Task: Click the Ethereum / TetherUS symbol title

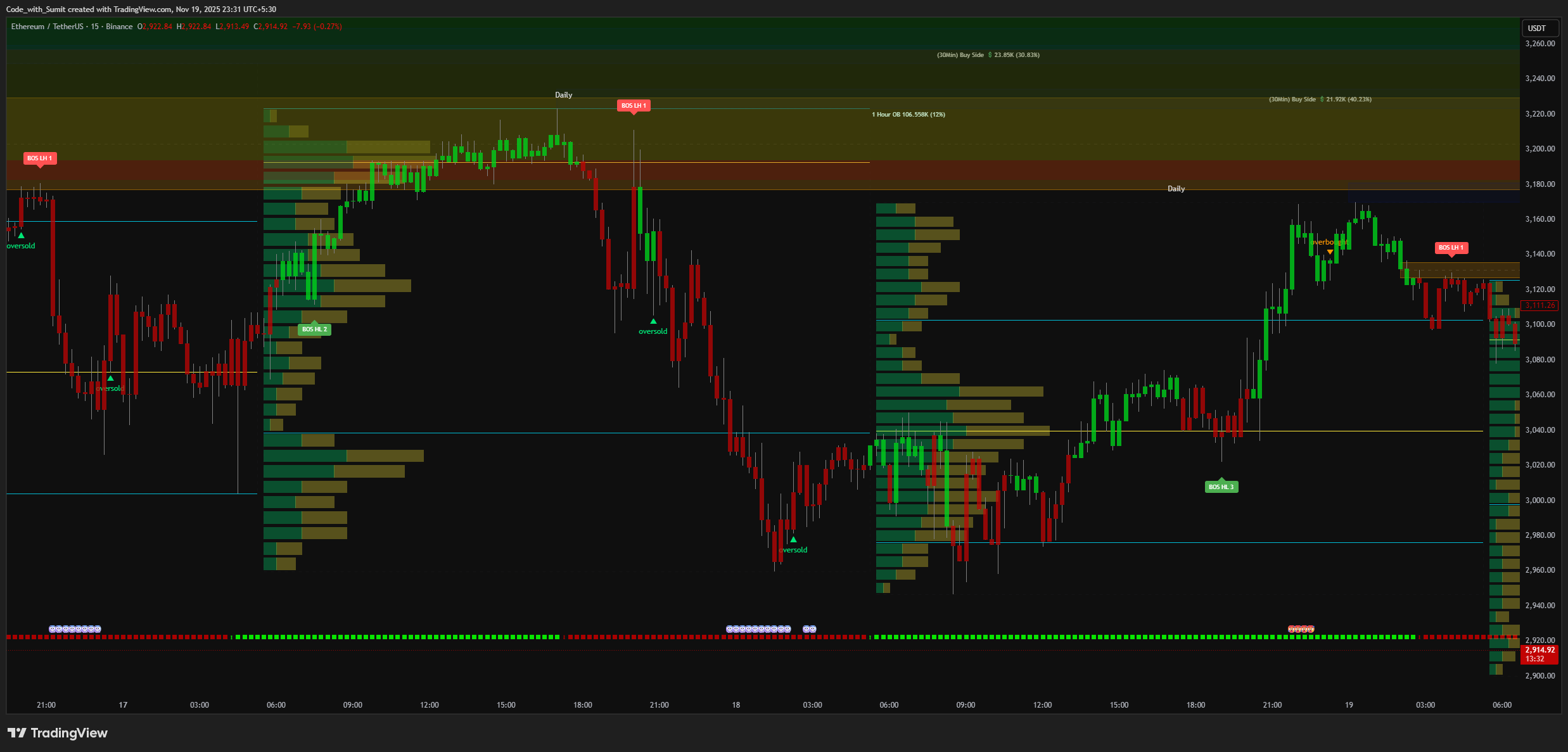Action: coord(47,27)
